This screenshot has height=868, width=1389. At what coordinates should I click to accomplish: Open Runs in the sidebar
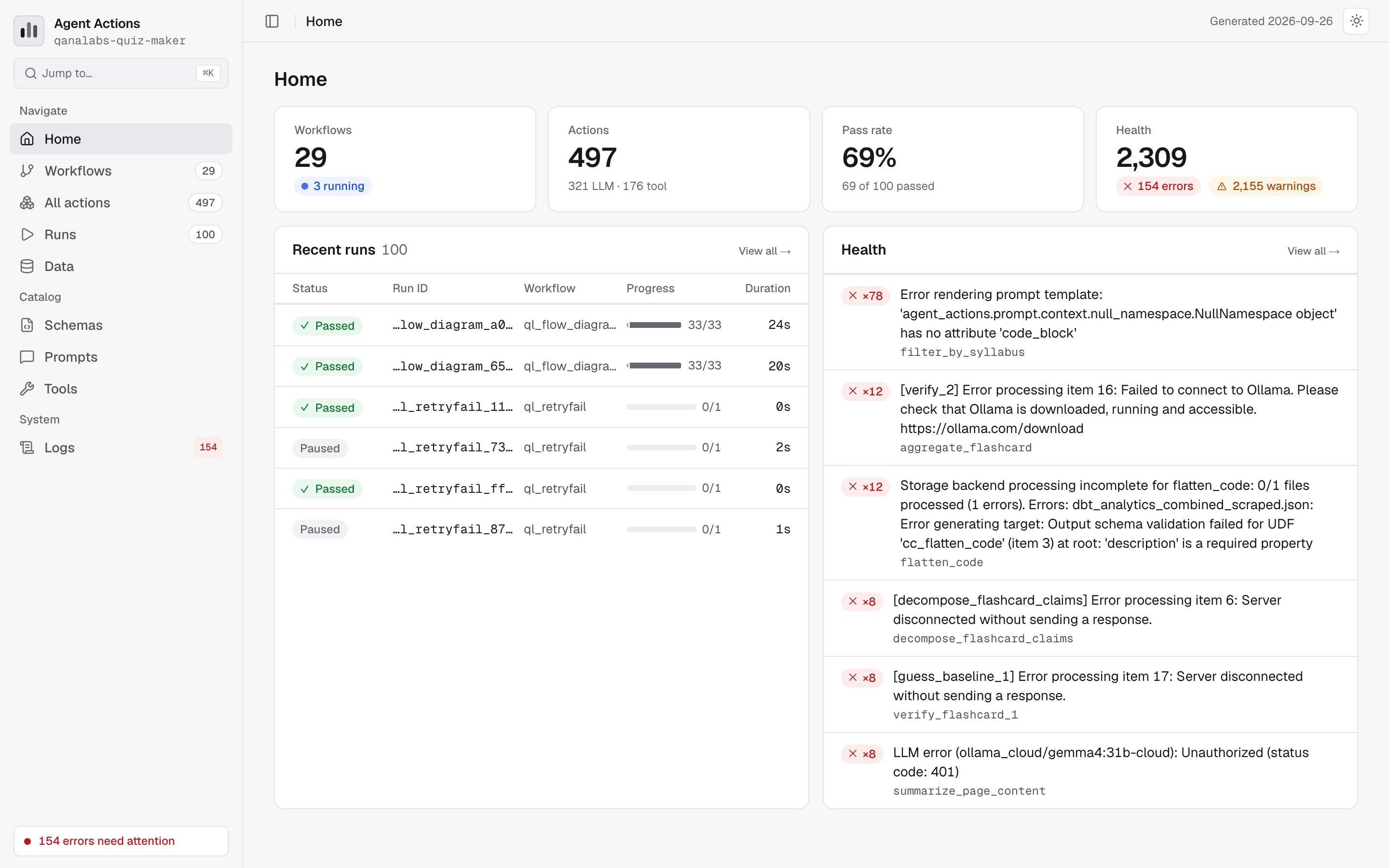pyautogui.click(x=121, y=234)
